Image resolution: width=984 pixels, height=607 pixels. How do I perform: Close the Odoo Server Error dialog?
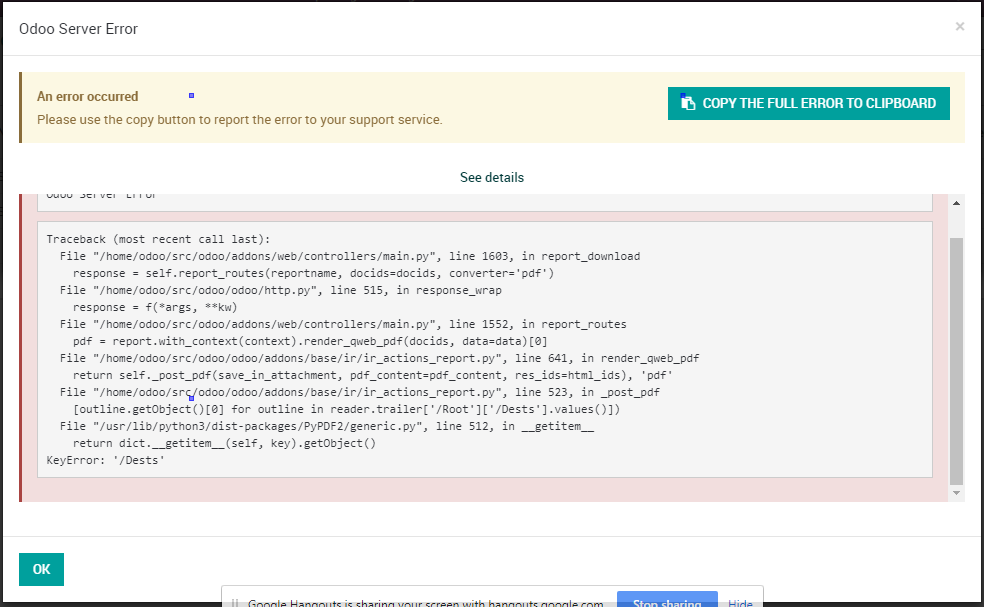coord(959,27)
